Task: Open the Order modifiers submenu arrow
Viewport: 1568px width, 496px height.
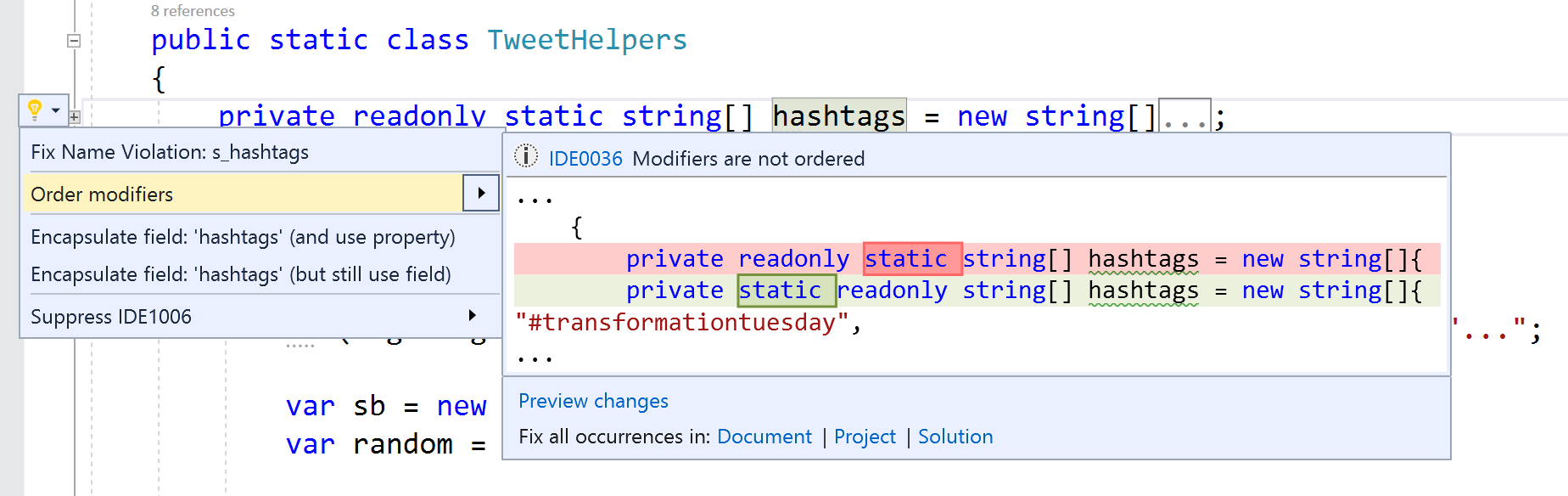Action: click(481, 194)
